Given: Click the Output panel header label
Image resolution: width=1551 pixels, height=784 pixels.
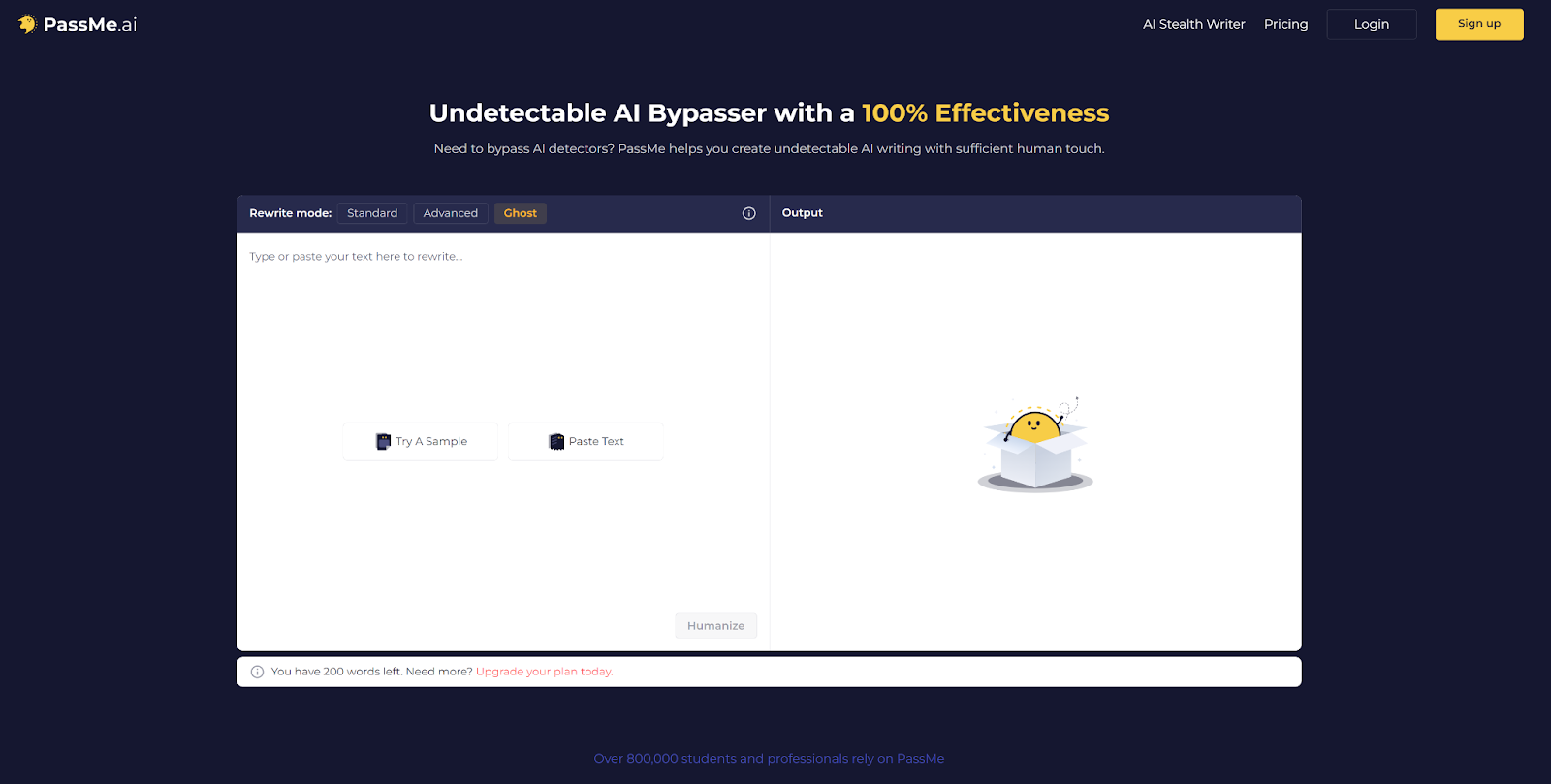Looking at the screenshot, I should coord(803,213).
